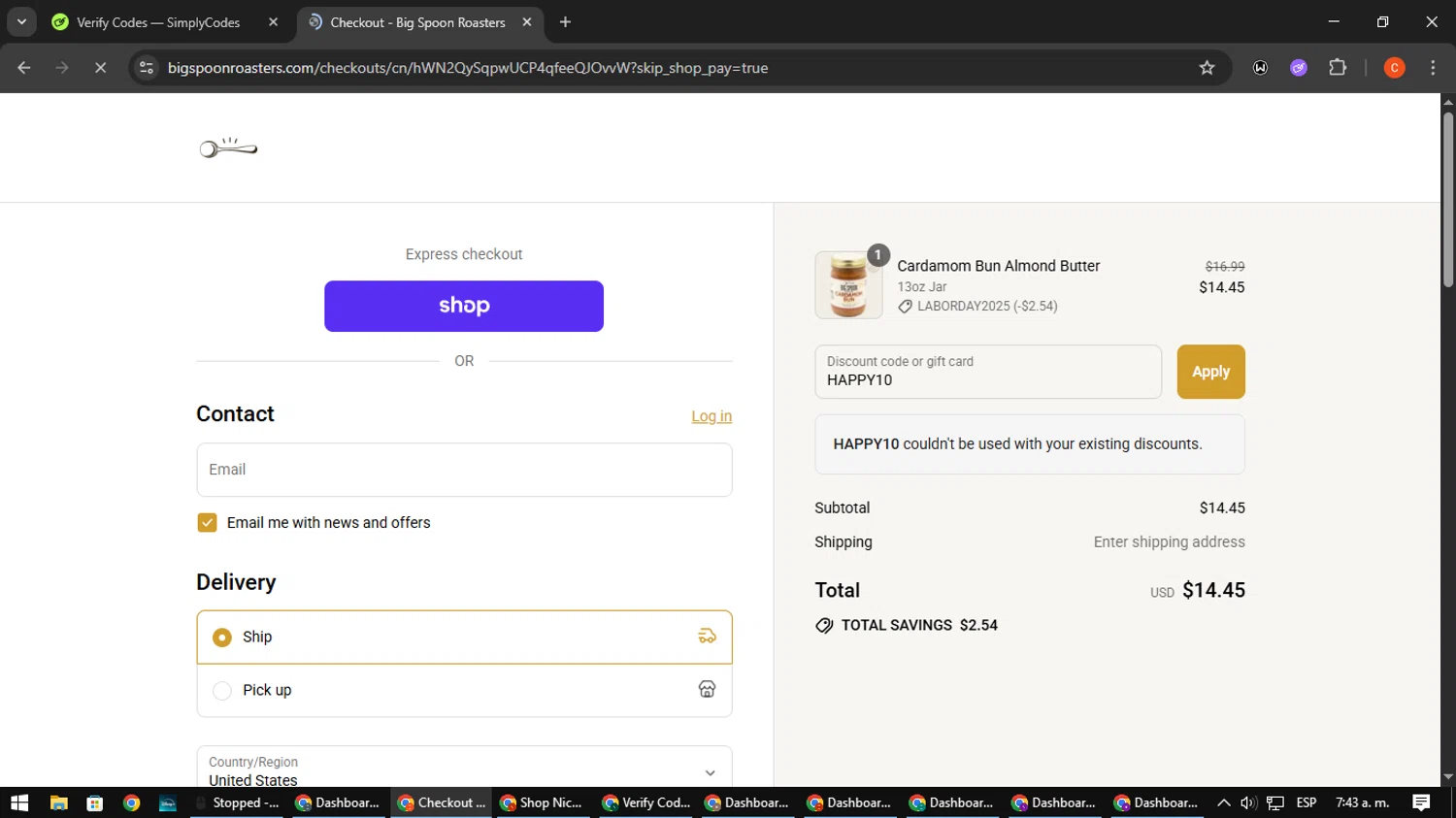Close the Checkout - Big Spoon Roasters tab
Image resolution: width=1456 pixels, height=818 pixels.
(x=527, y=21)
